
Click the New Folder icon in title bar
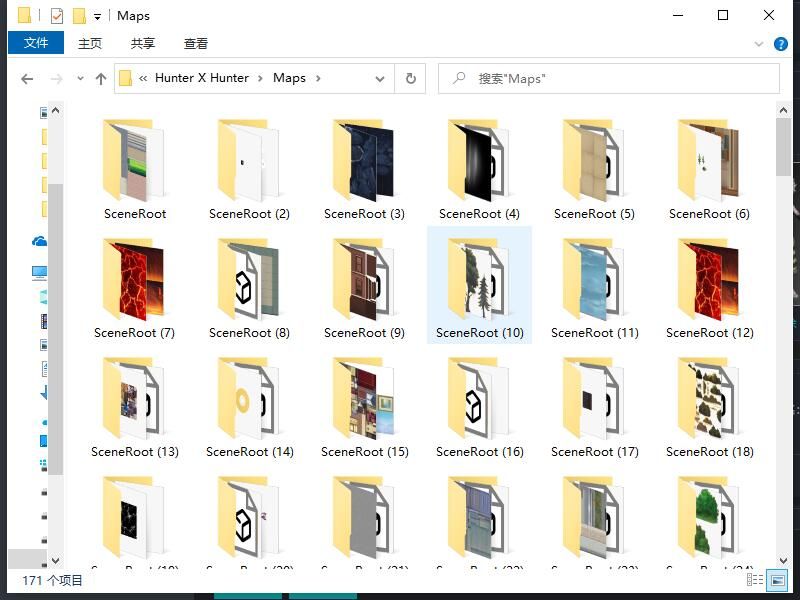pos(79,16)
